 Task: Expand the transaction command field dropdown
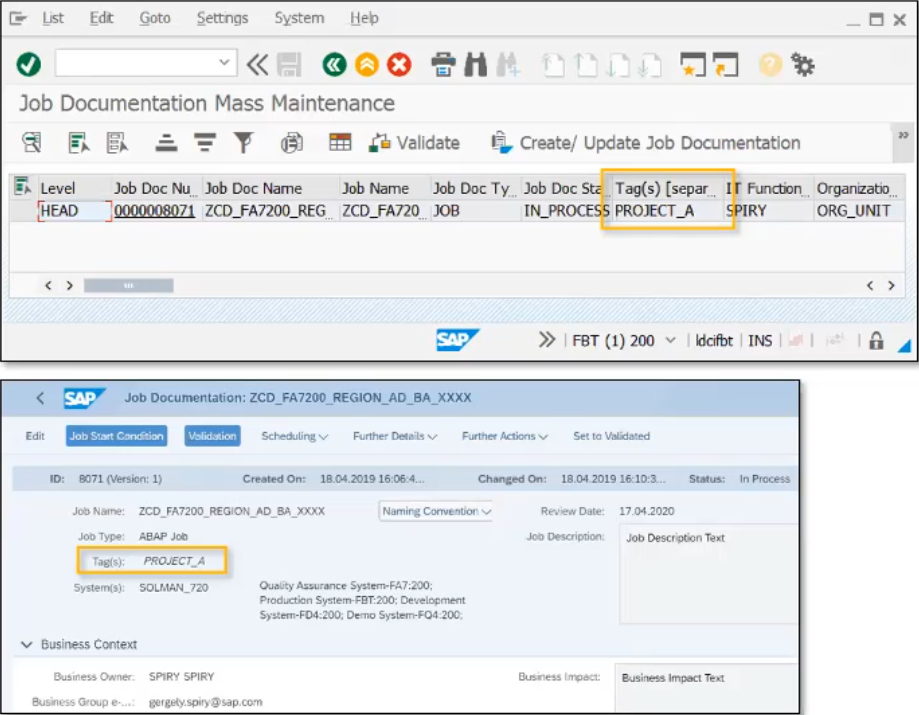(x=224, y=64)
